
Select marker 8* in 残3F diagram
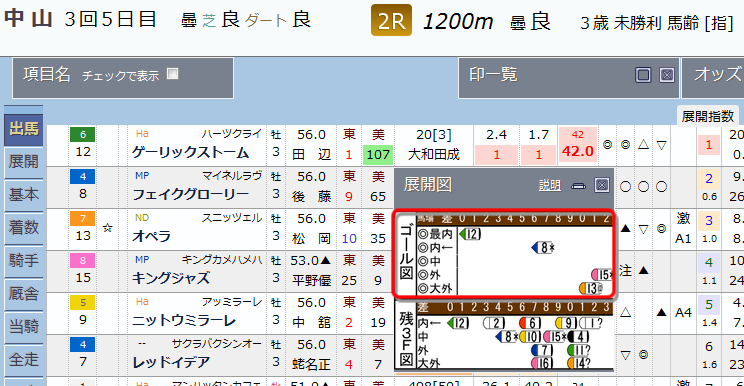[507, 337]
